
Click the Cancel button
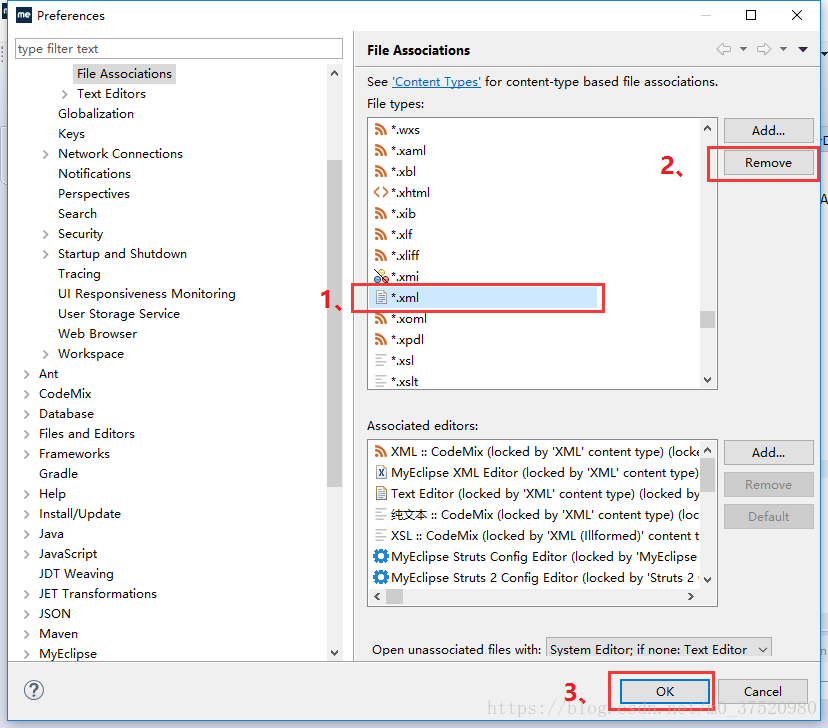(763, 692)
